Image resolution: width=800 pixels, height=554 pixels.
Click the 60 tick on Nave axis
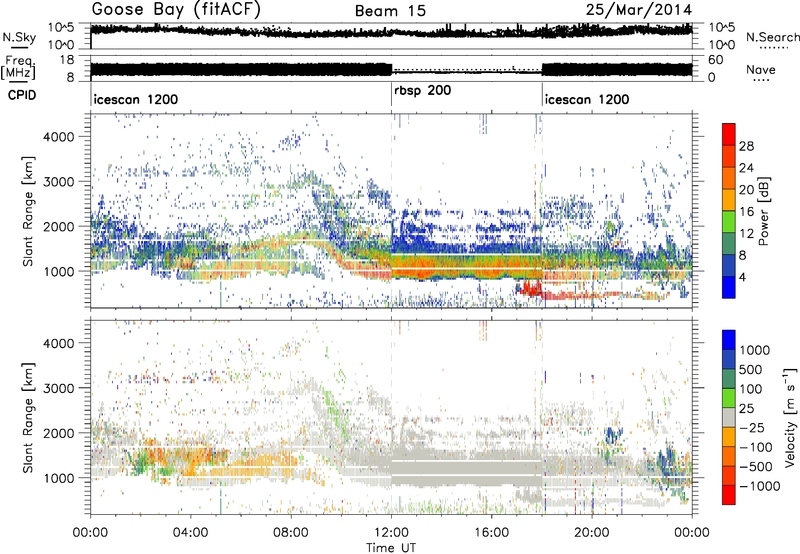pos(715,60)
